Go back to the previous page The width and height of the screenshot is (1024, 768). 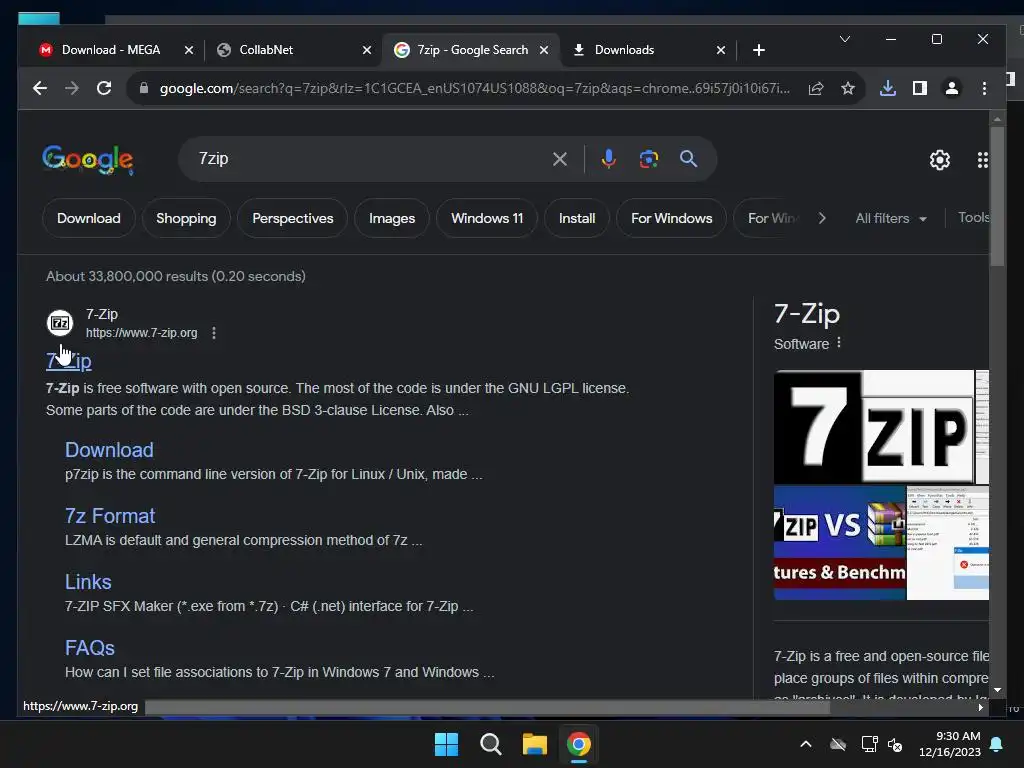point(40,88)
